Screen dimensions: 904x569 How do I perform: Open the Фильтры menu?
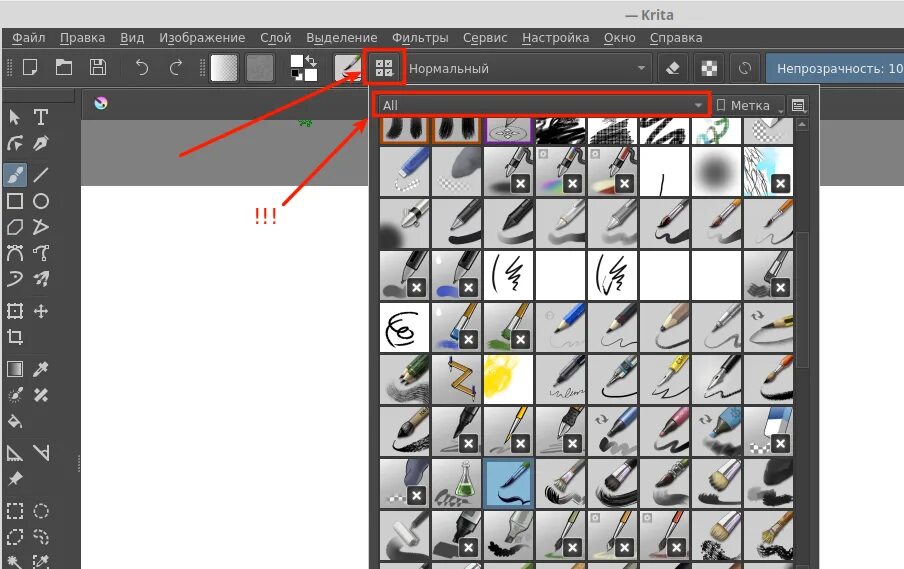click(420, 38)
